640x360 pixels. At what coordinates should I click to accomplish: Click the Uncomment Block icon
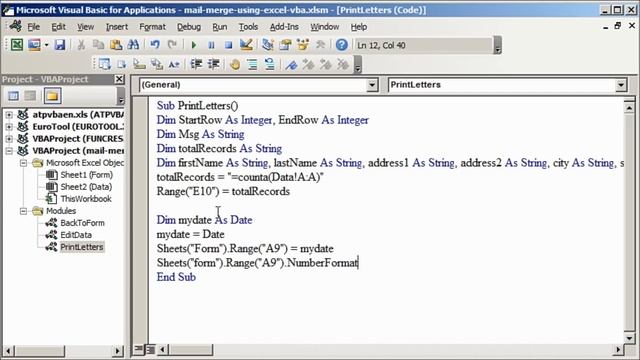tap(269, 64)
